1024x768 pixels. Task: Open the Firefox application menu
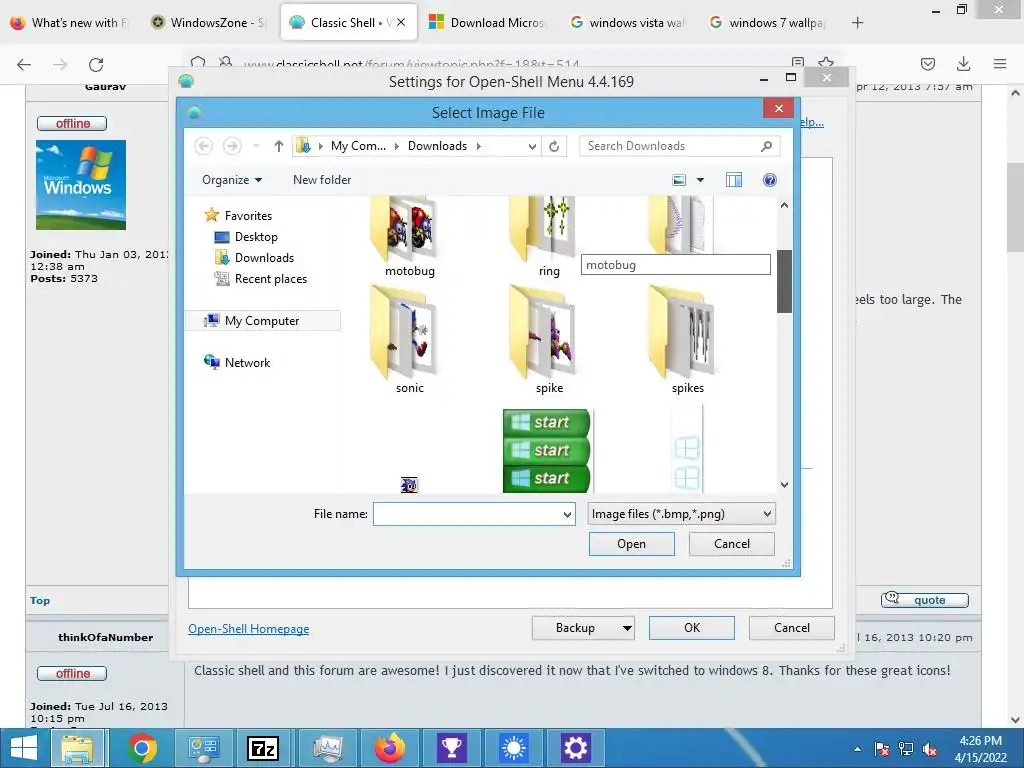pyautogui.click(x=1000, y=64)
